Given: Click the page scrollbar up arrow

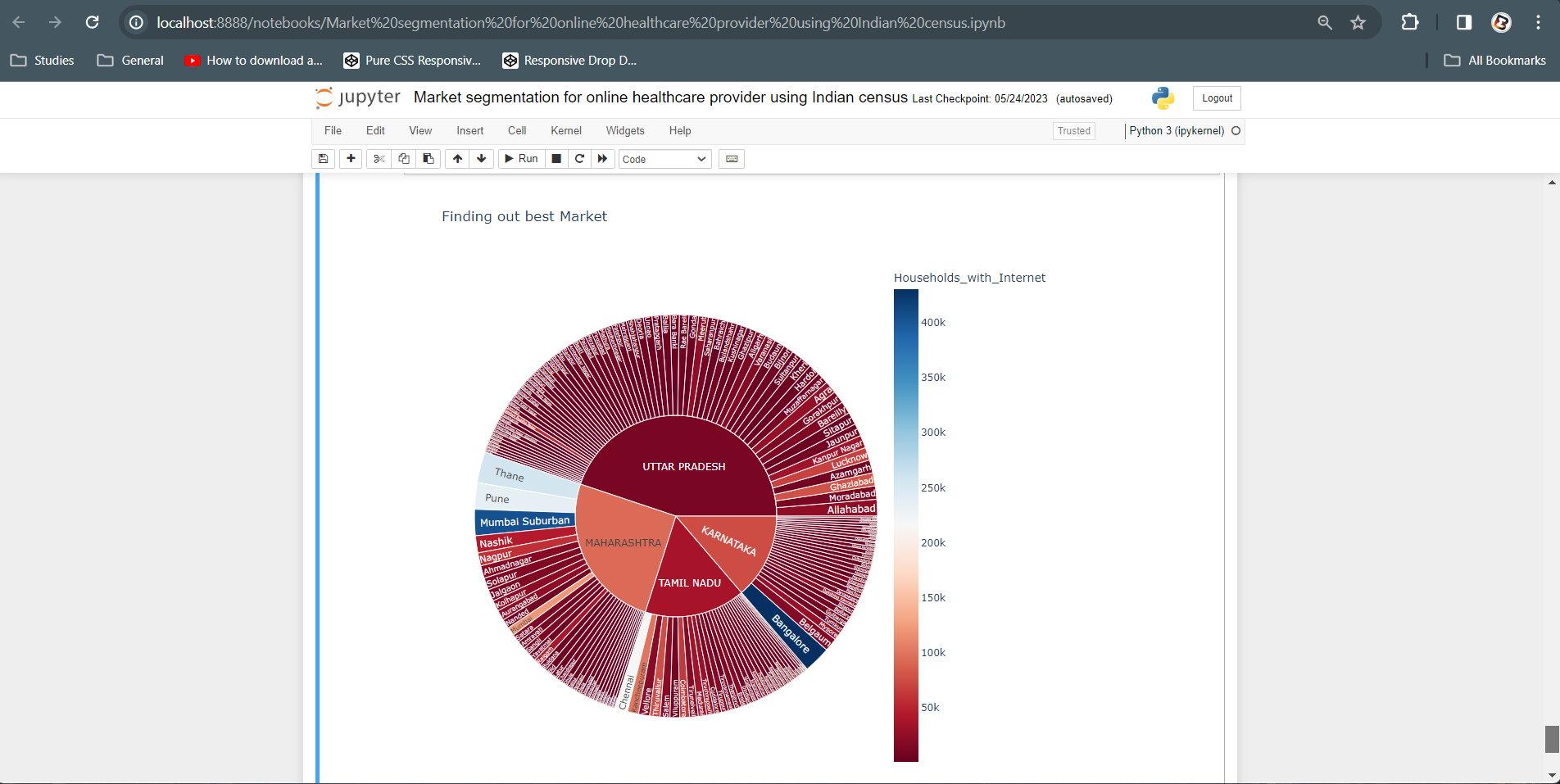Looking at the screenshot, I should 1552,182.
